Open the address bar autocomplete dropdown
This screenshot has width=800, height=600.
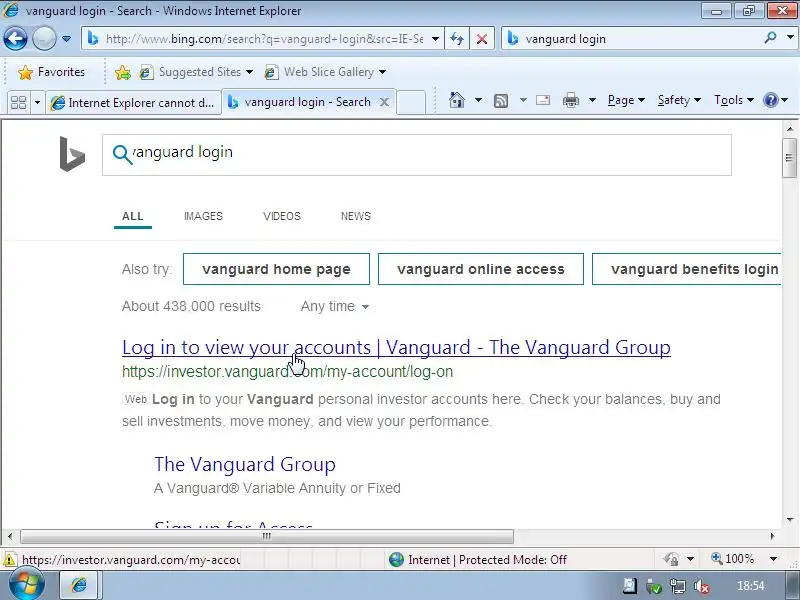(435, 39)
